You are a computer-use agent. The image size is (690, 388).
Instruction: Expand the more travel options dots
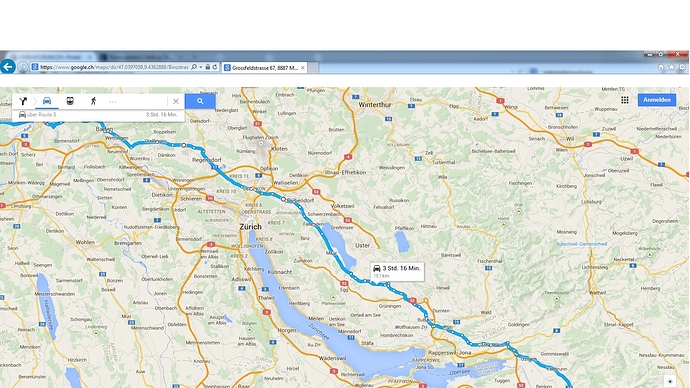click(x=113, y=102)
